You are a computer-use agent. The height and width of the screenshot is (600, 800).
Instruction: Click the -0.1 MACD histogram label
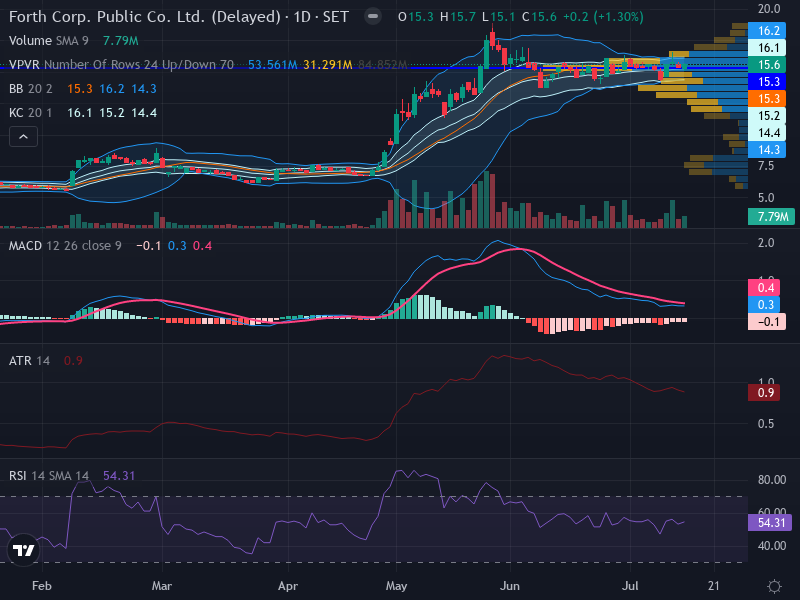point(766,322)
